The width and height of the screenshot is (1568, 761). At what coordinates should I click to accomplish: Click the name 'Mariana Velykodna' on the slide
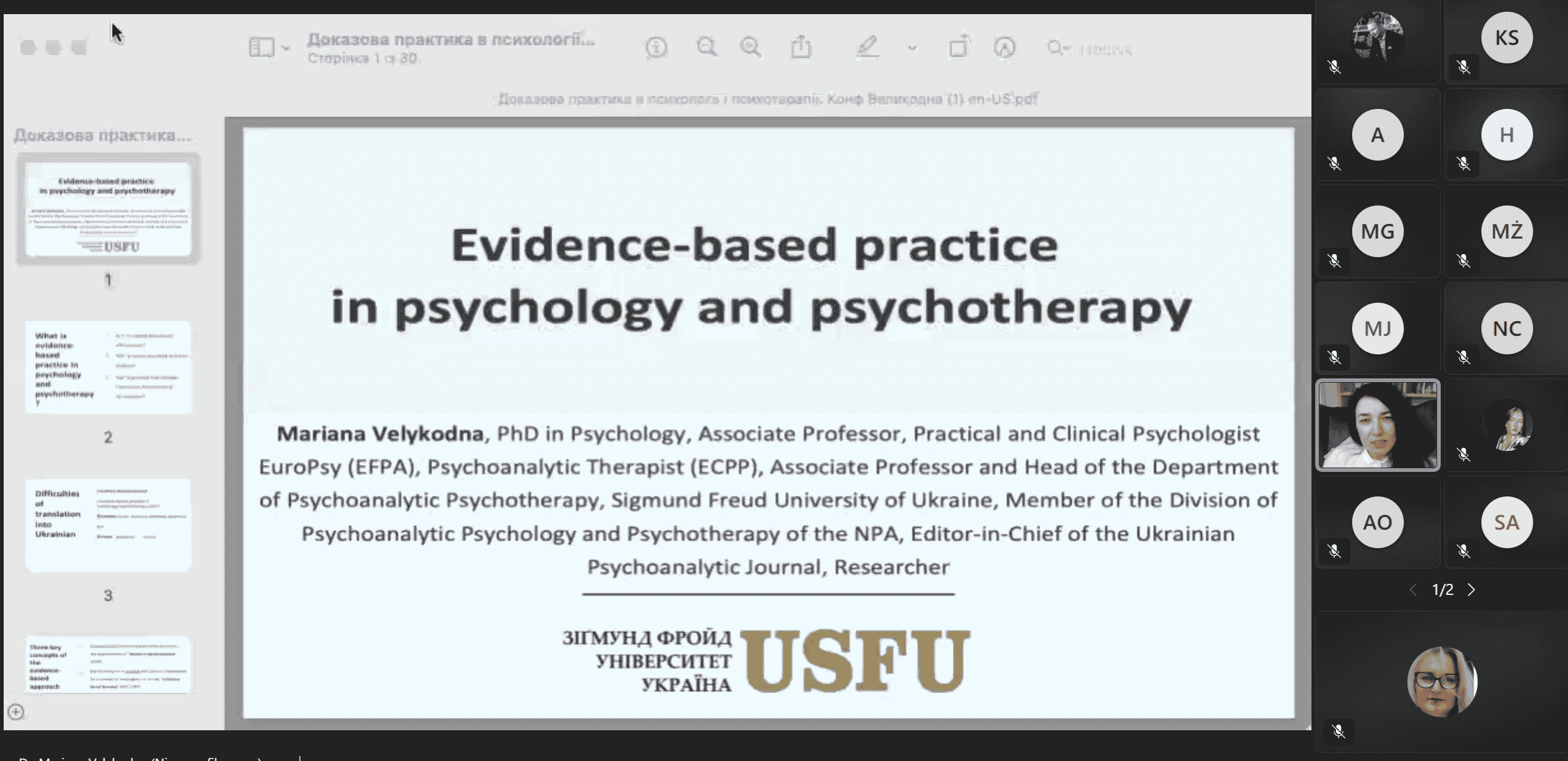tap(380, 434)
